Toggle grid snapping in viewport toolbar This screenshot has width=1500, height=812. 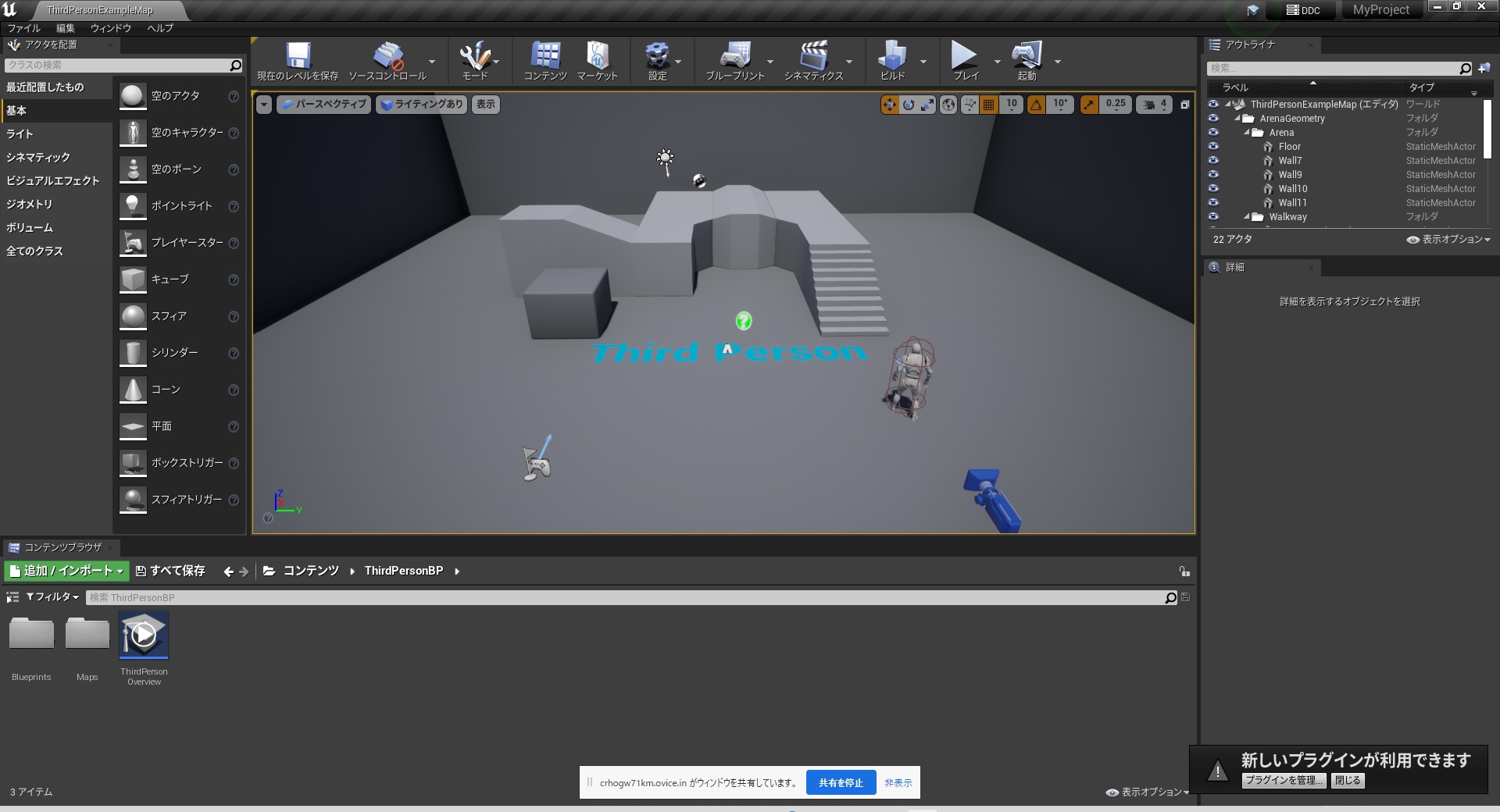point(988,104)
